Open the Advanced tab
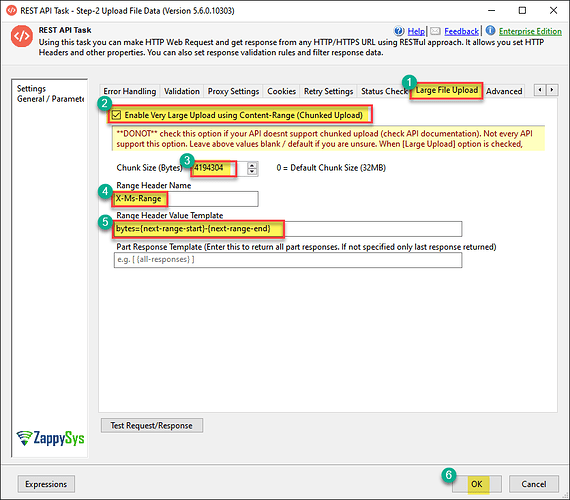 pos(504,91)
